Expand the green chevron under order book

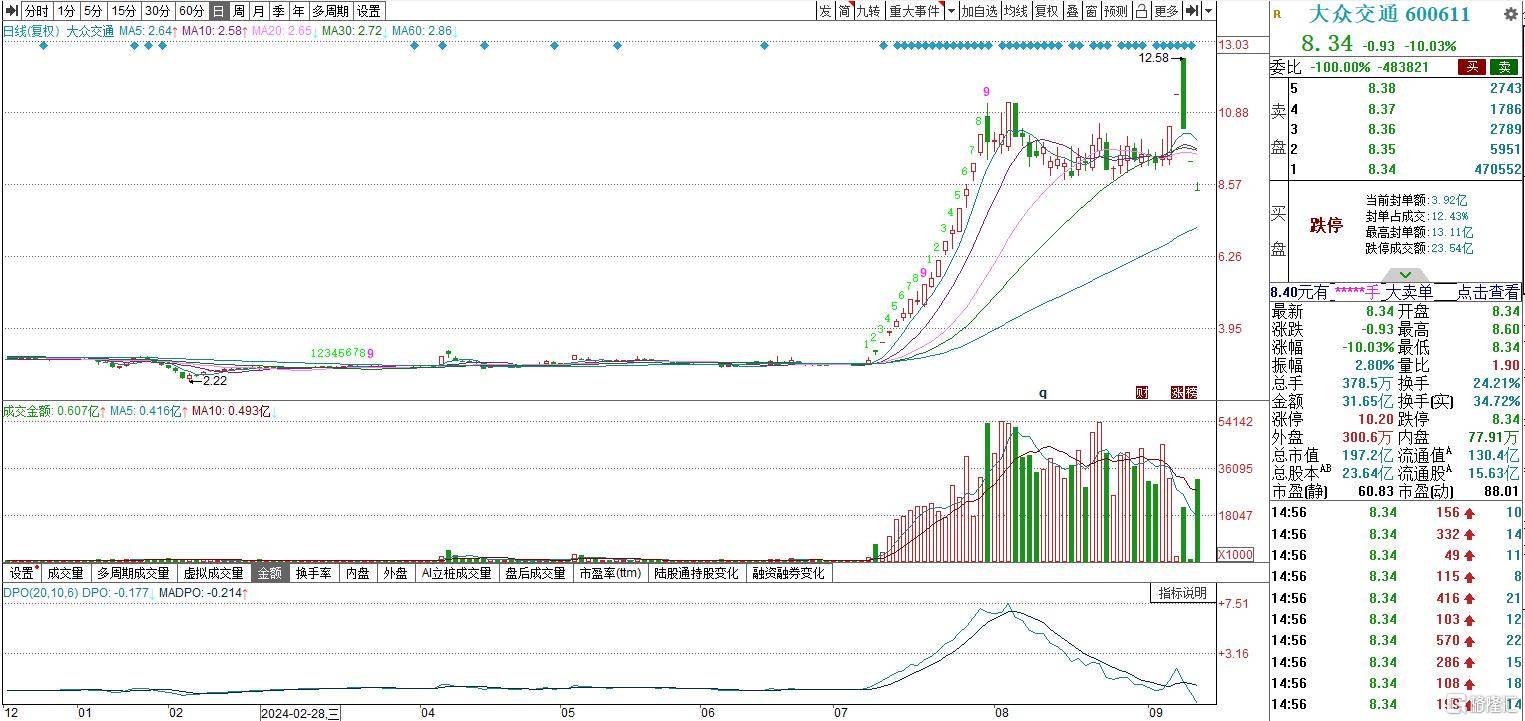[1405, 275]
